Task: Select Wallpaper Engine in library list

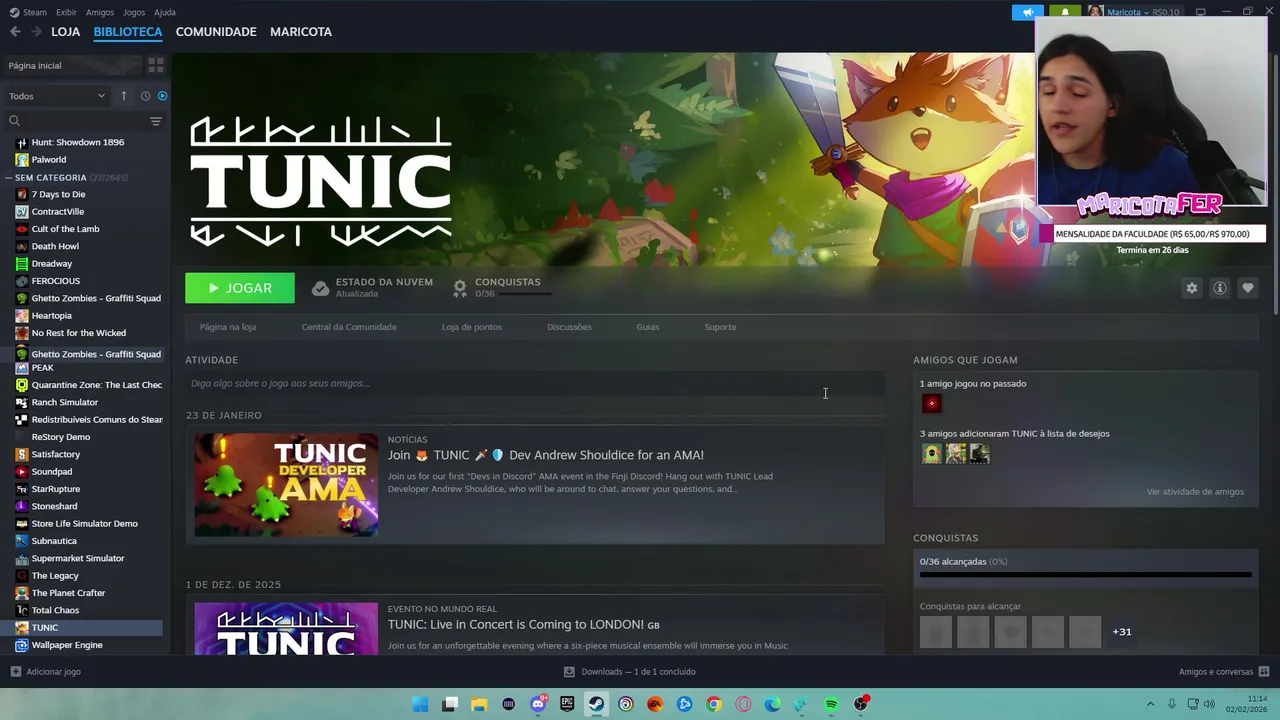Action: [x=67, y=645]
